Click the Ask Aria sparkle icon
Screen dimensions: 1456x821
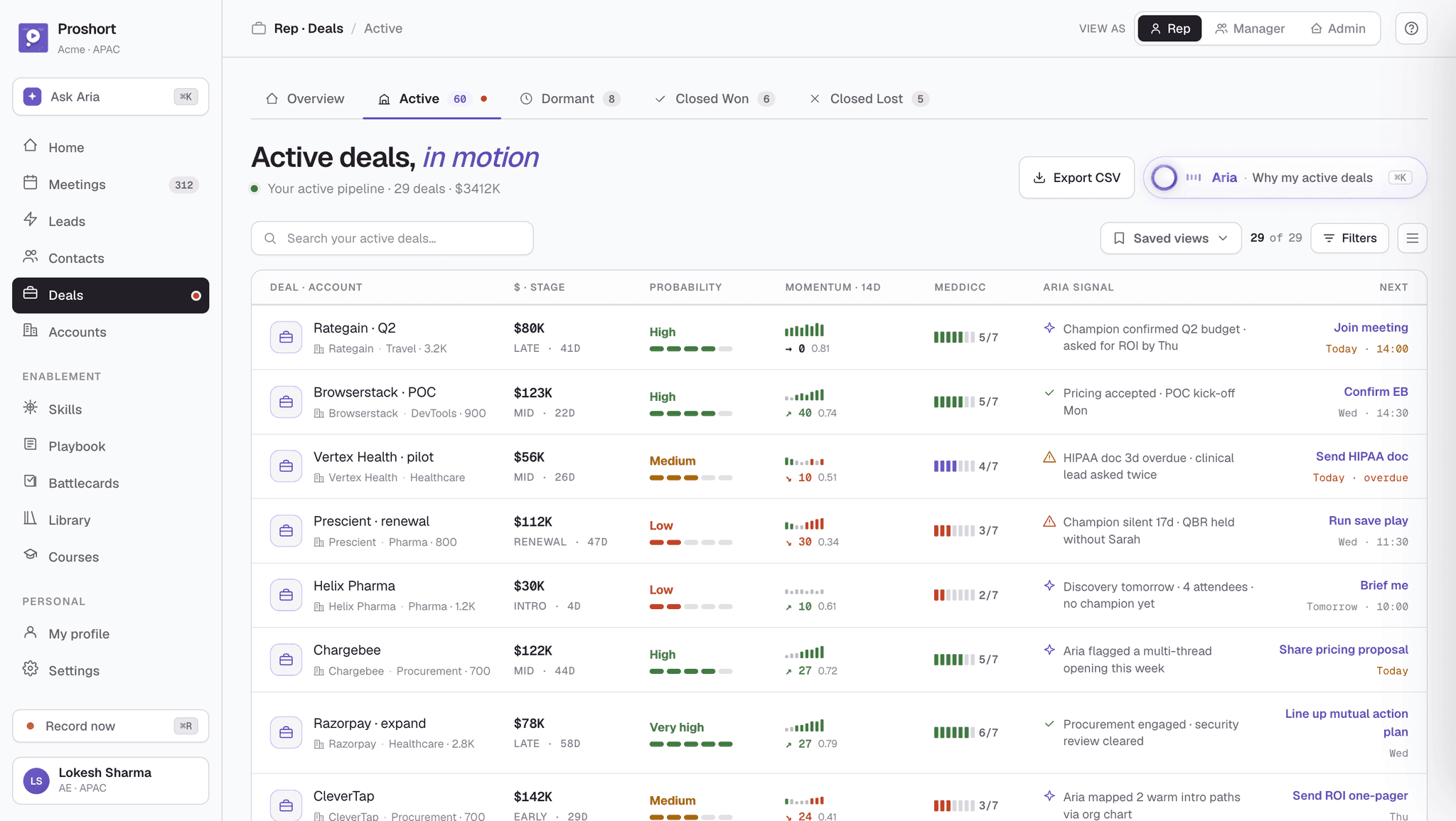32,97
